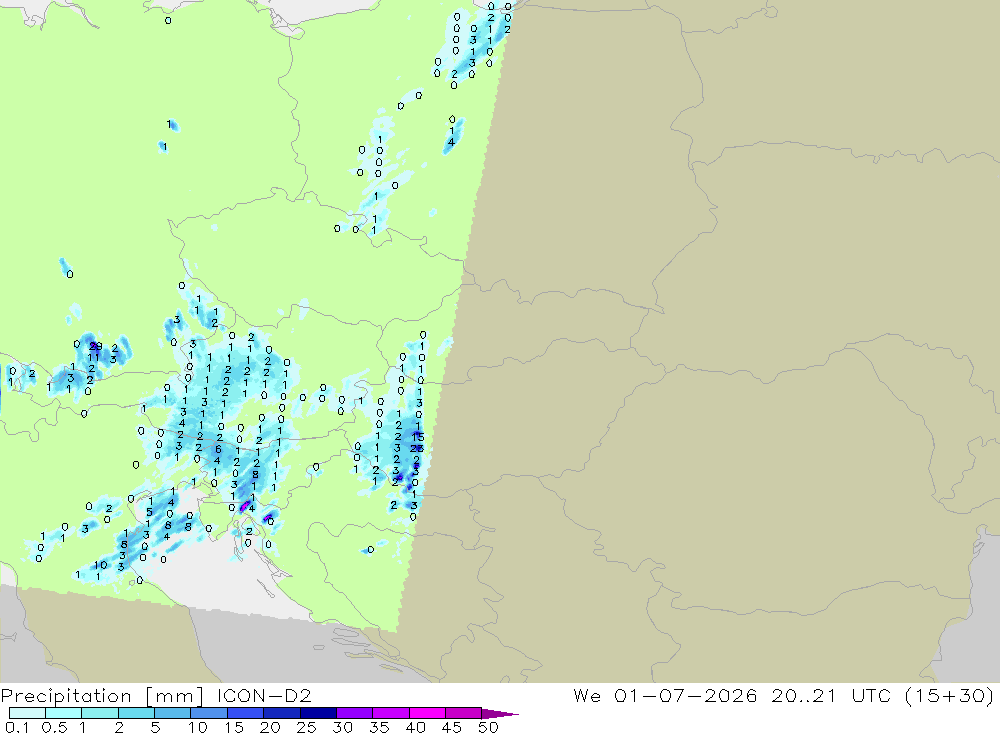Click the '35' legend scale label
Image resolution: width=1000 pixels, height=733 pixels.
[379, 727]
